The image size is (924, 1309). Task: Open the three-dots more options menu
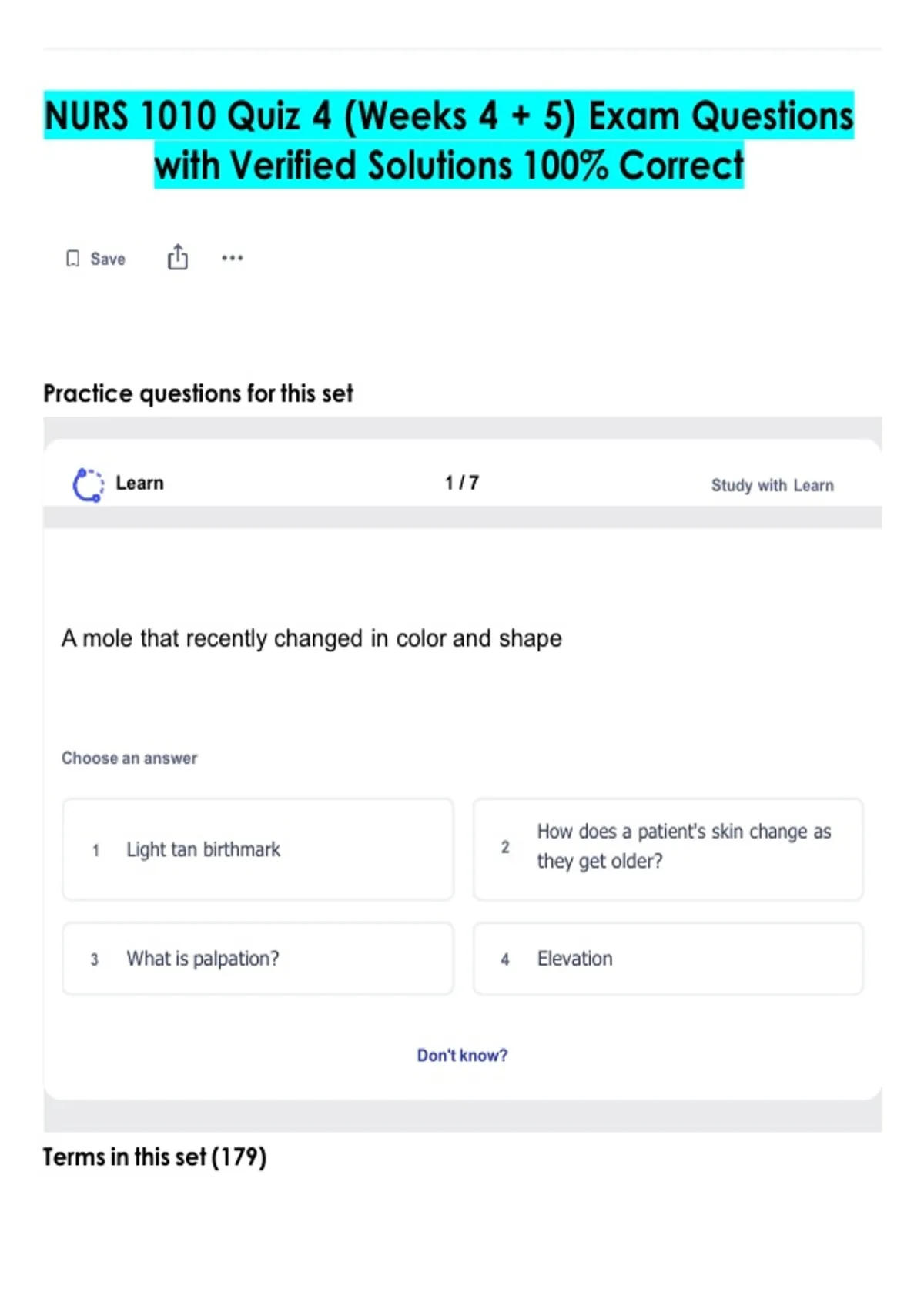[232, 258]
